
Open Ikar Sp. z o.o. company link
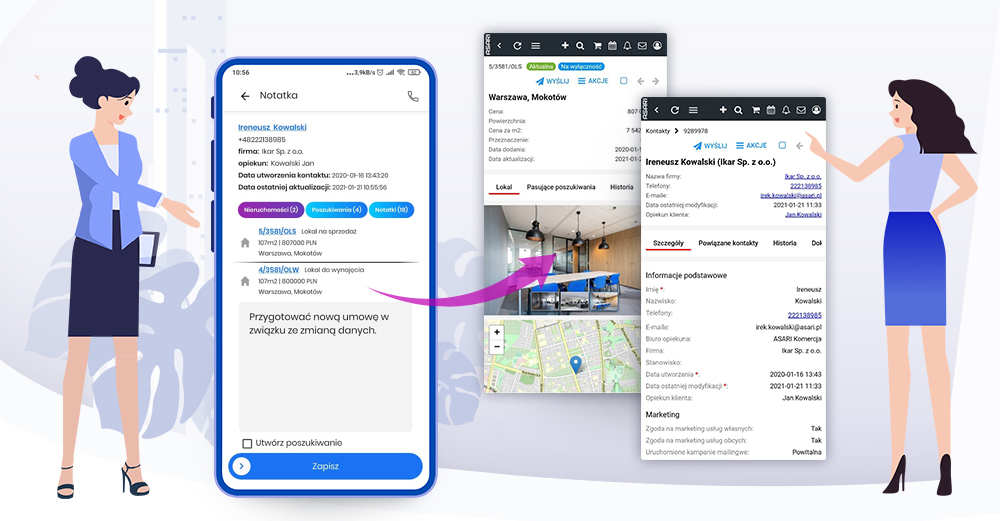803,177
